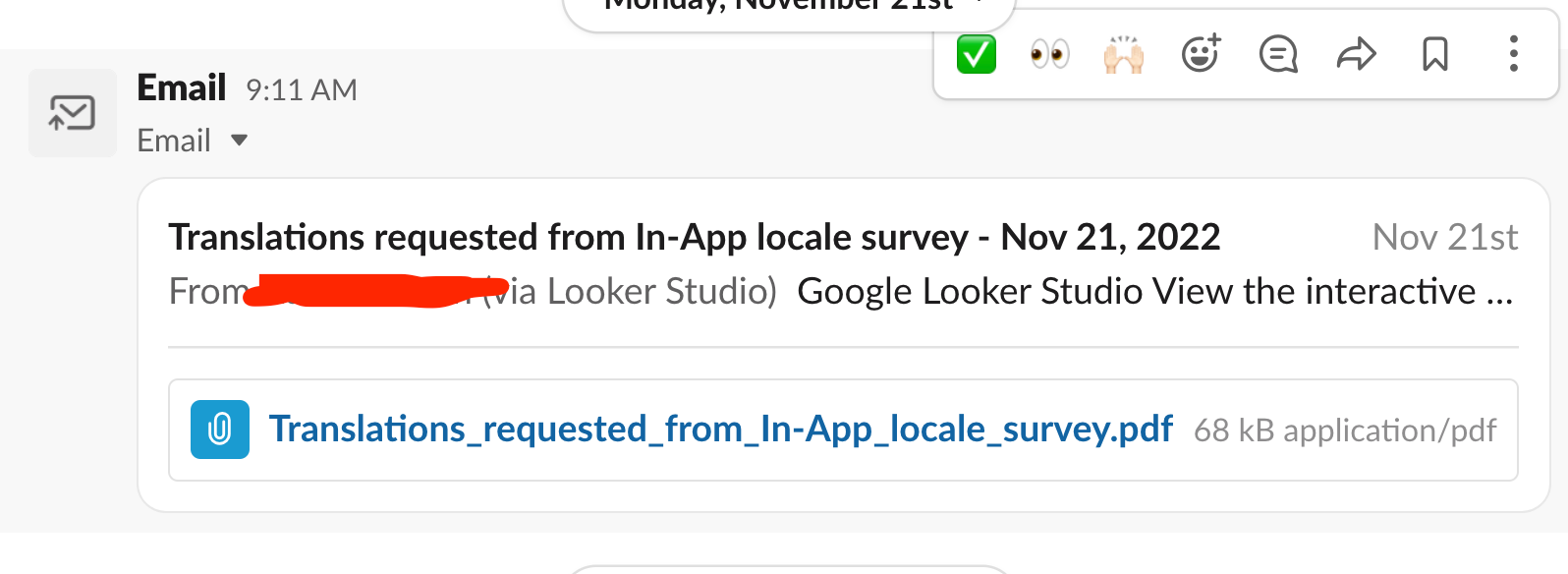Click the blue paperclip attachment icon
This screenshot has width=1568, height=574.
pos(220,430)
